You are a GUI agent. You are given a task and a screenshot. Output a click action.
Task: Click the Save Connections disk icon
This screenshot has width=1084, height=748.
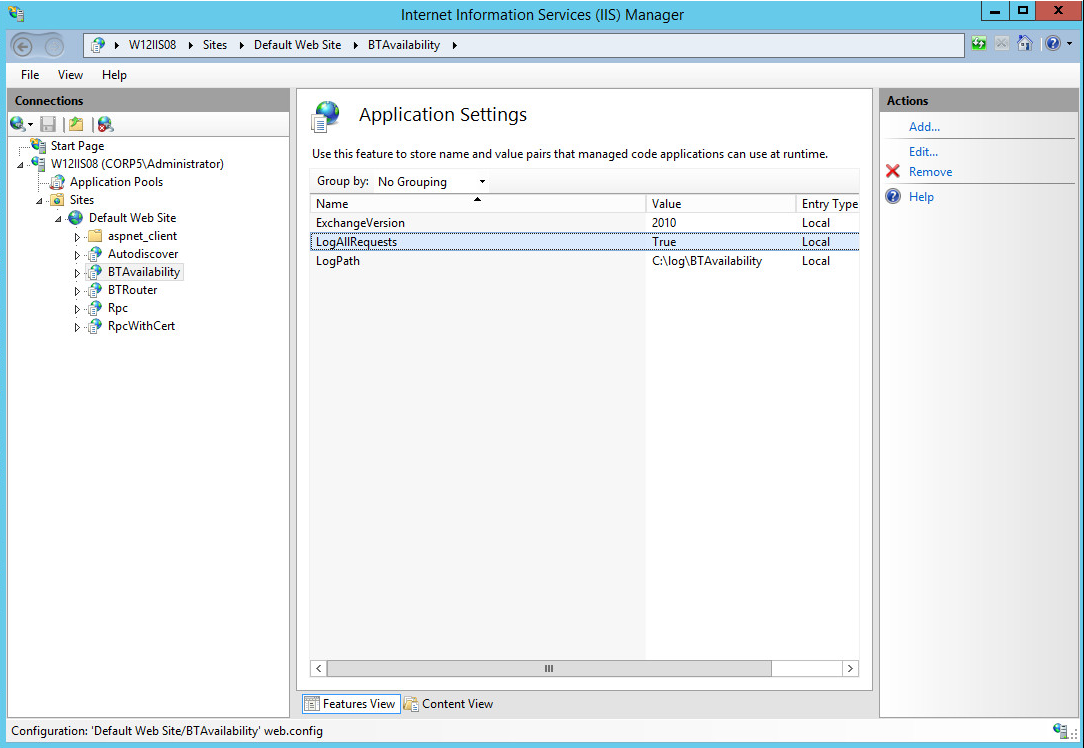48,124
